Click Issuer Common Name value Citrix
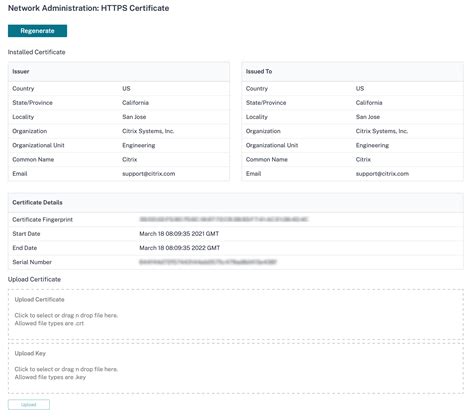 point(130,159)
